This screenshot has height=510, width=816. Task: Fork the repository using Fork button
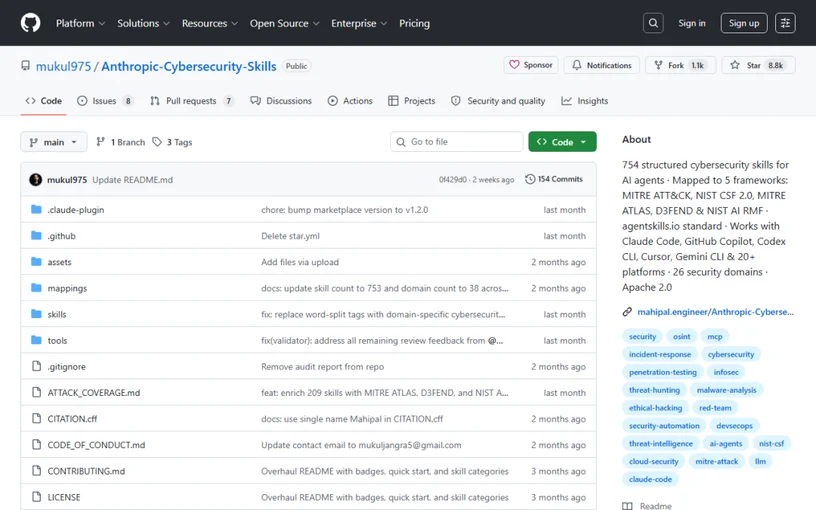click(680, 65)
